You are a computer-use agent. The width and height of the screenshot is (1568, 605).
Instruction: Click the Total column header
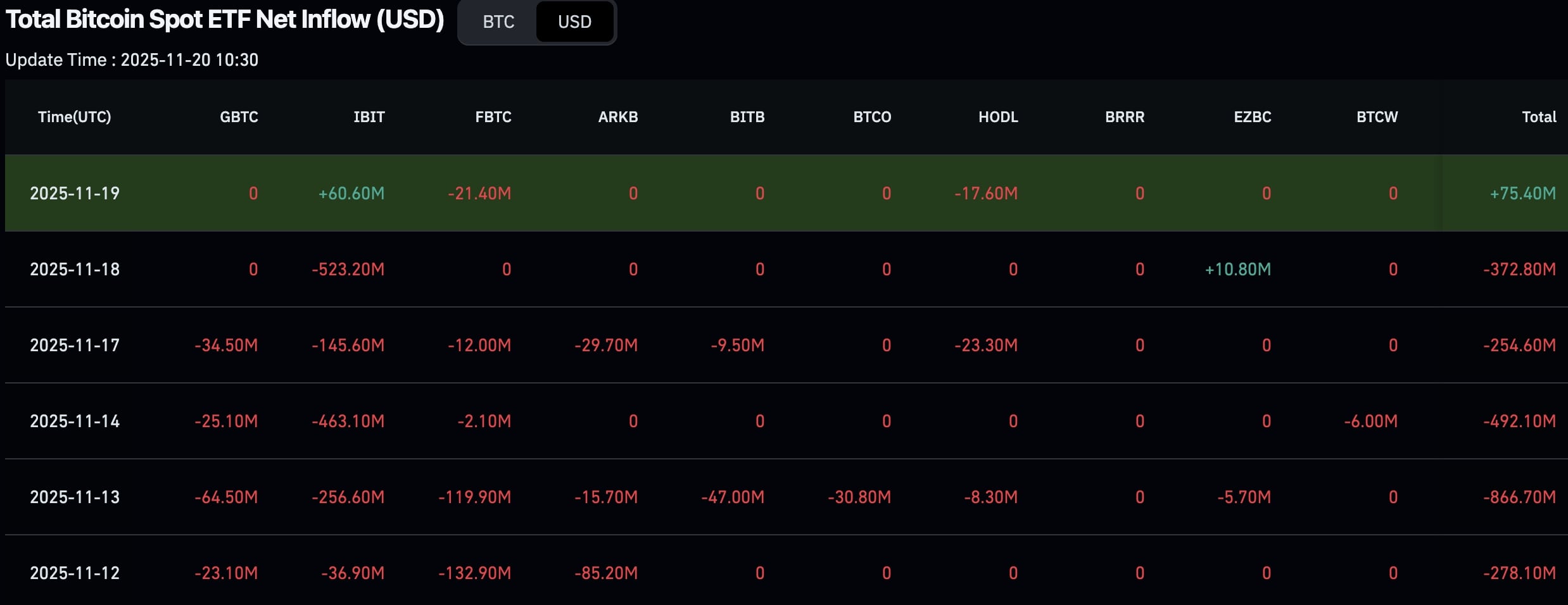pyautogui.click(x=1538, y=117)
